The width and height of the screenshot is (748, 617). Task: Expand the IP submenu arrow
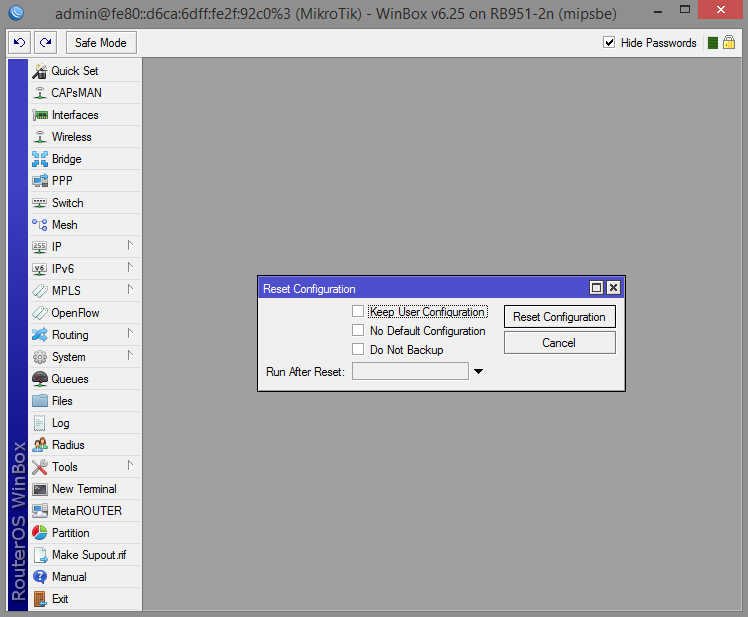130,245
